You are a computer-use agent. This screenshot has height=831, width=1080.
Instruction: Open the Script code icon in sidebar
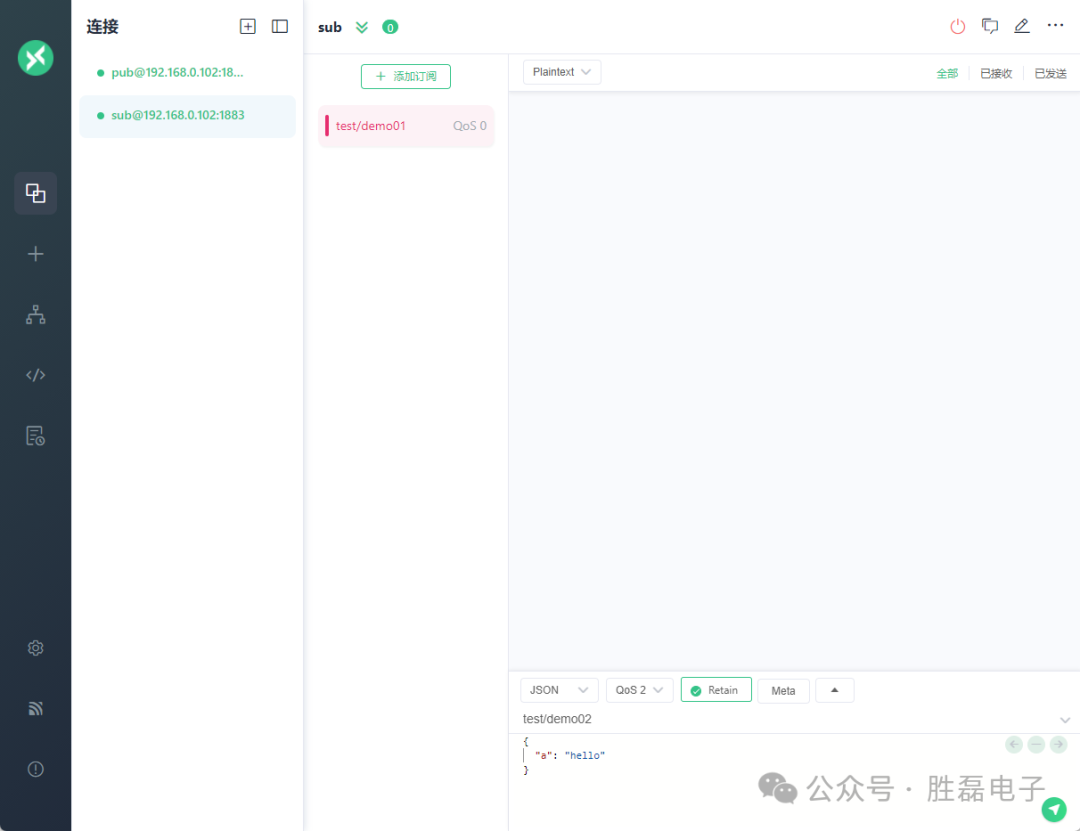tap(35, 375)
